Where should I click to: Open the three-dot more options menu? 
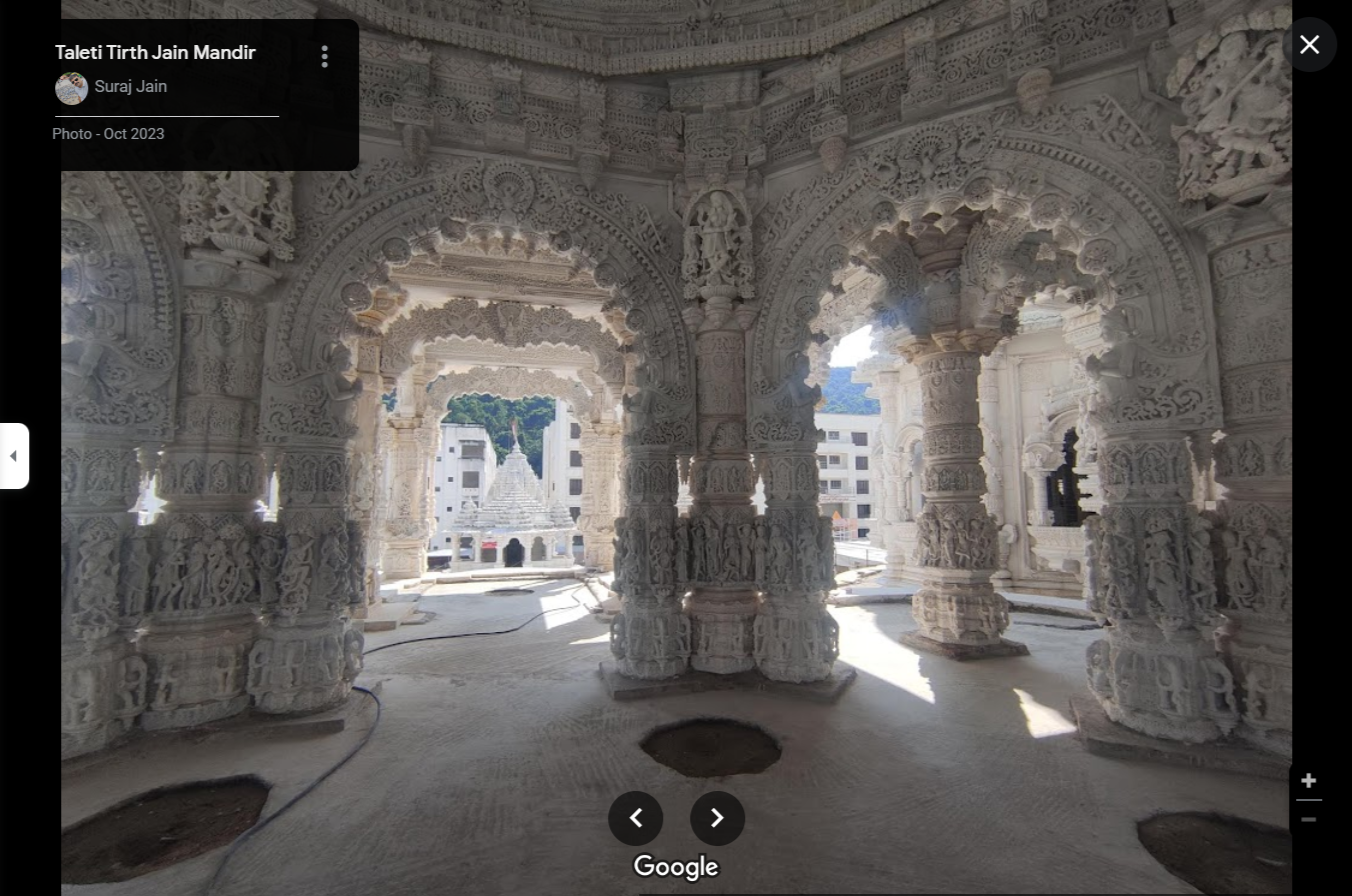pyautogui.click(x=324, y=56)
